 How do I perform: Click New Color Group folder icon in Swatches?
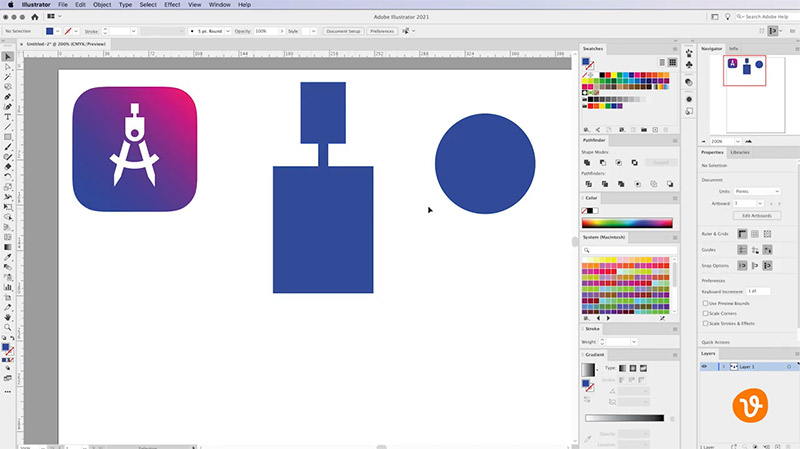coord(644,130)
